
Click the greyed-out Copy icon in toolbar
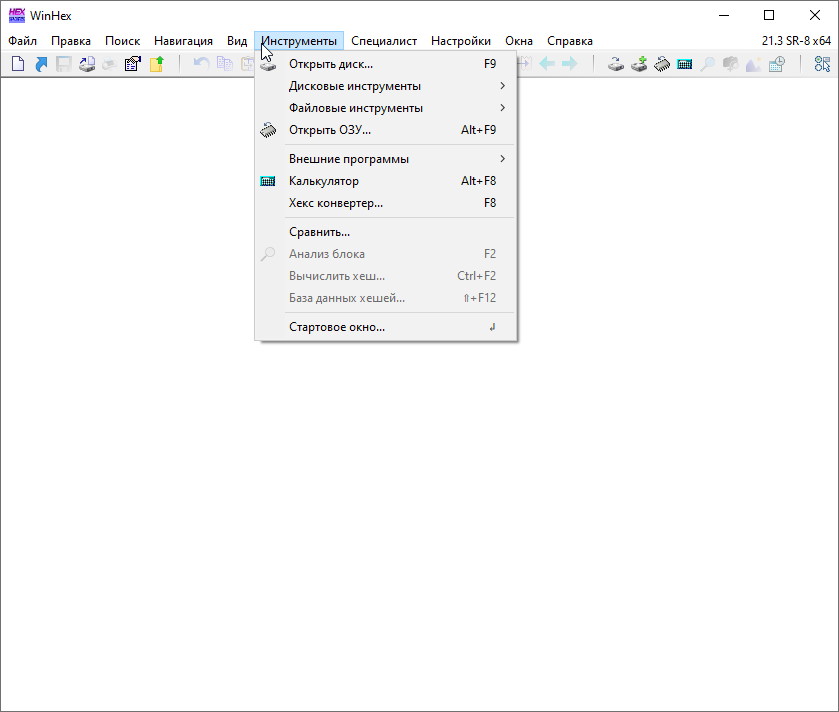click(224, 64)
